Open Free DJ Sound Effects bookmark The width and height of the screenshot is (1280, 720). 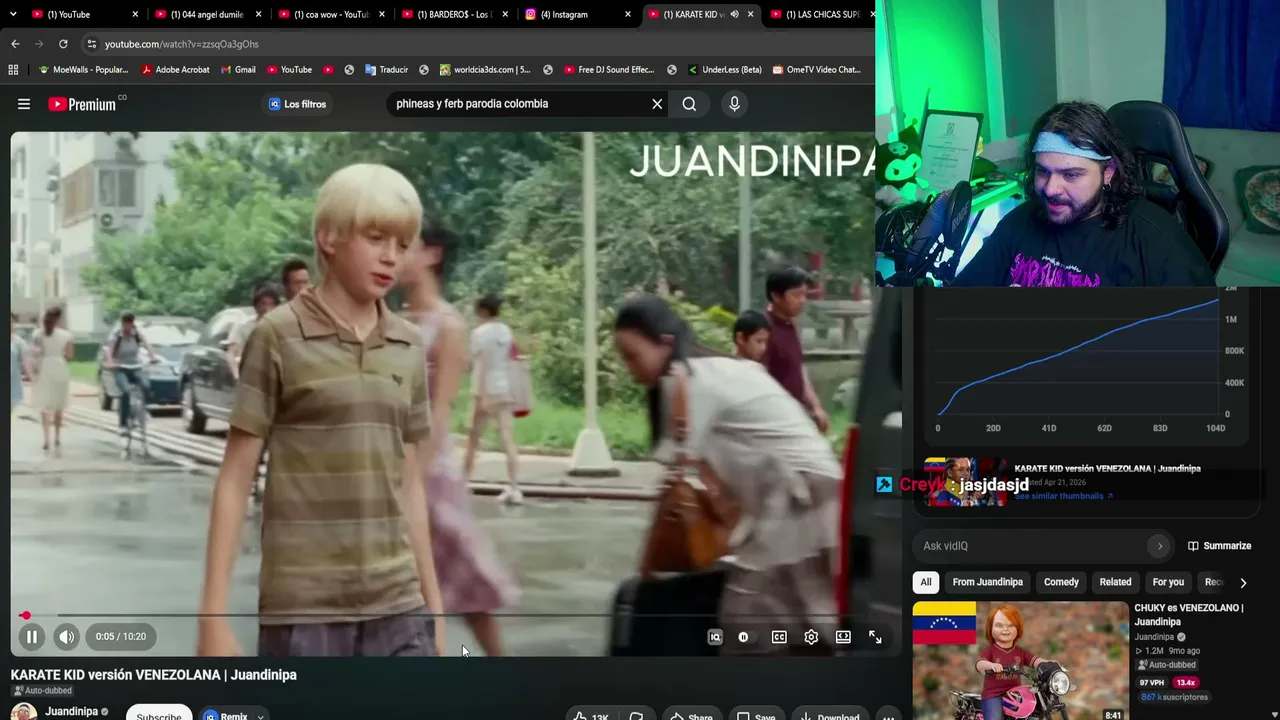[608, 70]
